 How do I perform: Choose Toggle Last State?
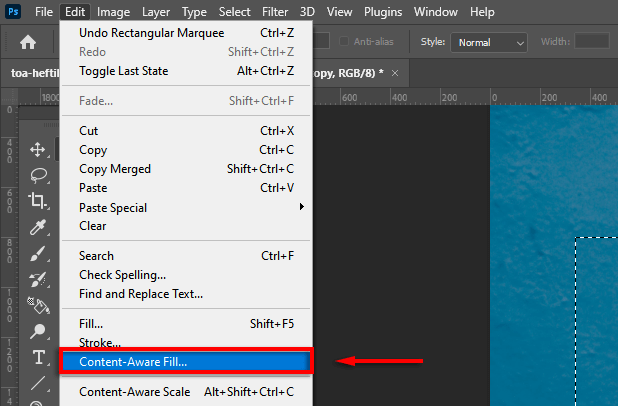186,71
